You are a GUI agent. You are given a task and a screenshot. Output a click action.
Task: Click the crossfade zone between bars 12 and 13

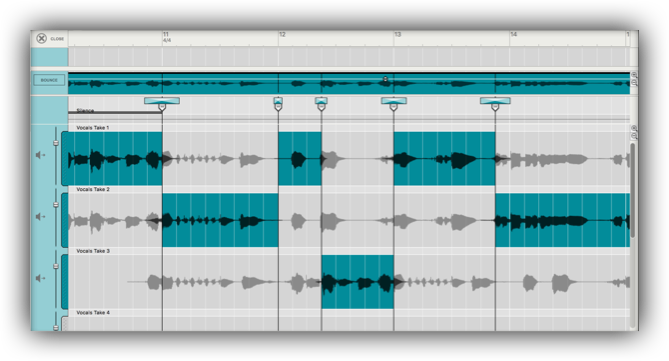point(321,101)
